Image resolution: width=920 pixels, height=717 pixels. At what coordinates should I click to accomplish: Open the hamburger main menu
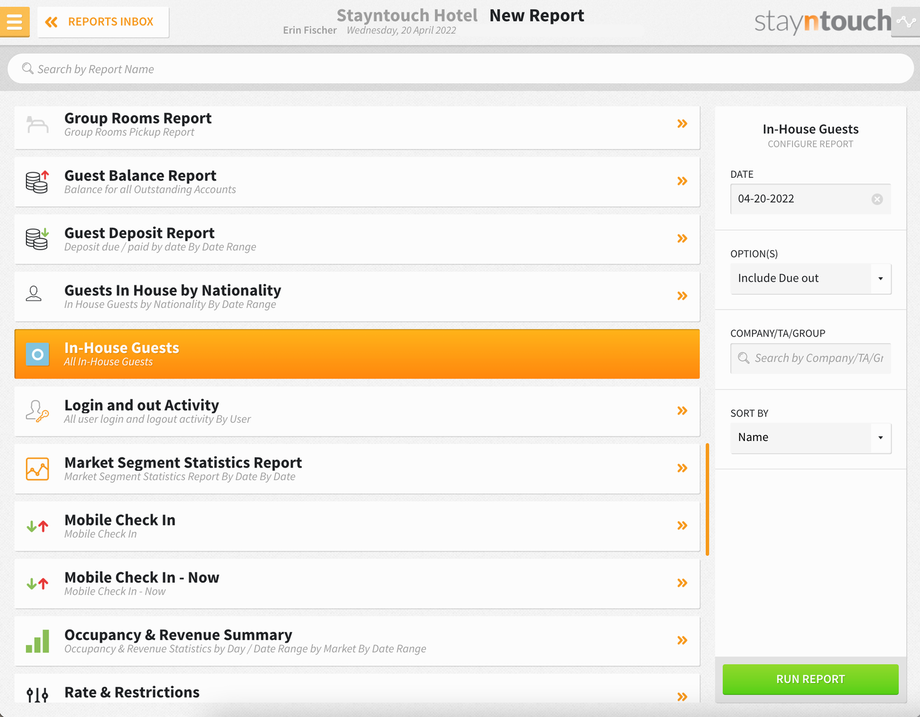click(x=14, y=22)
